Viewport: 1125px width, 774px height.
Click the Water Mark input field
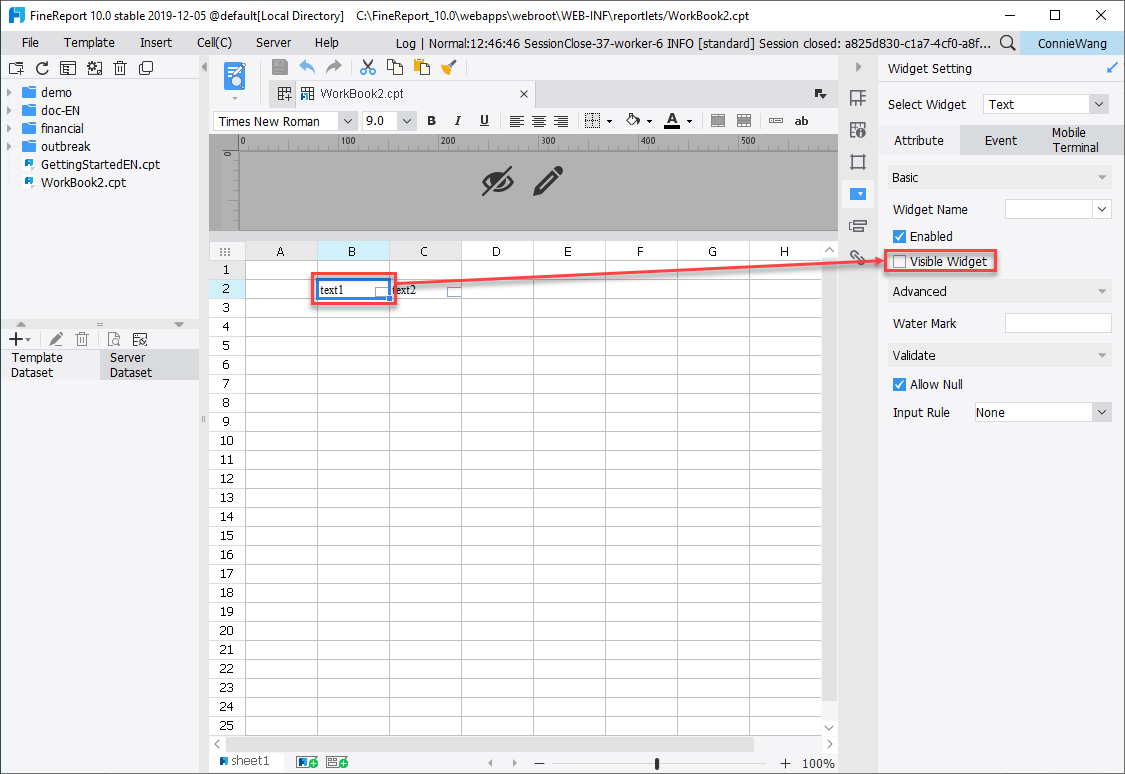click(x=1058, y=322)
